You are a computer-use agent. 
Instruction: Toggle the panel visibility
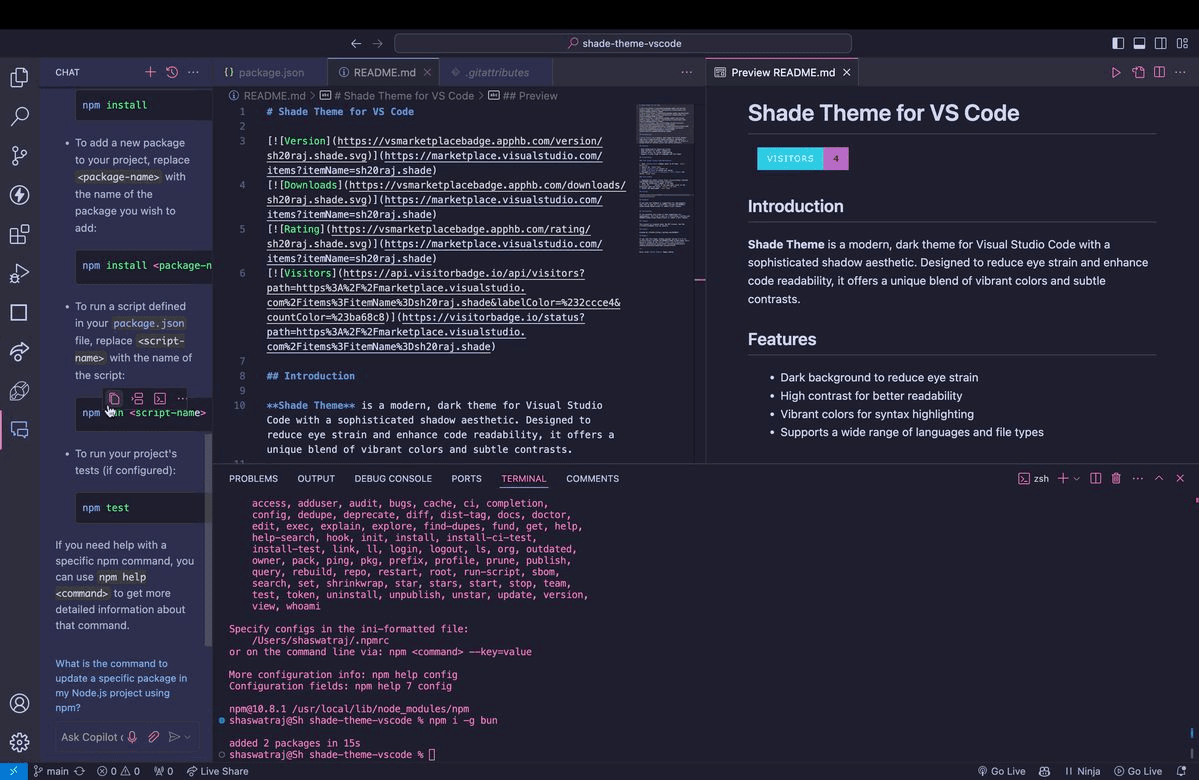pyautogui.click(x=1138, y=43)
